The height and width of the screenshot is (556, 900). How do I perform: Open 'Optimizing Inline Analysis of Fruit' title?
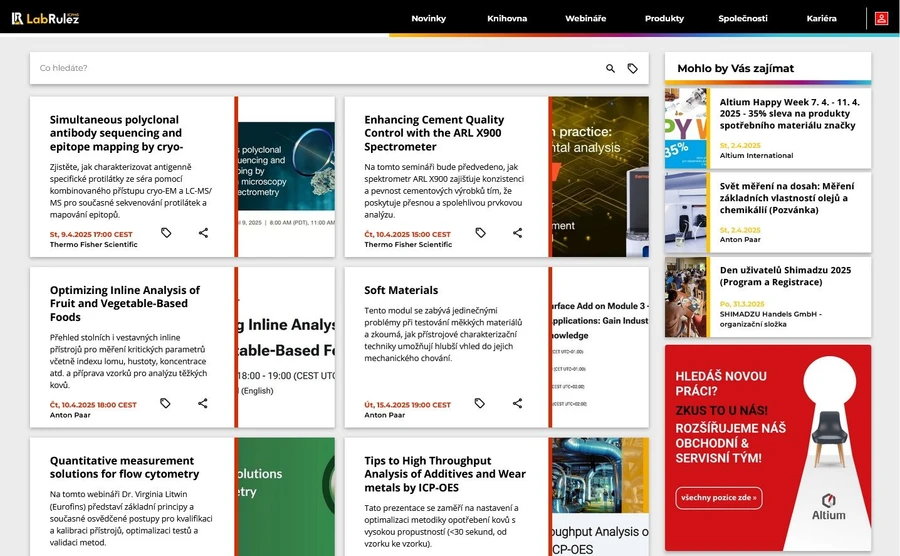[125, 304]
